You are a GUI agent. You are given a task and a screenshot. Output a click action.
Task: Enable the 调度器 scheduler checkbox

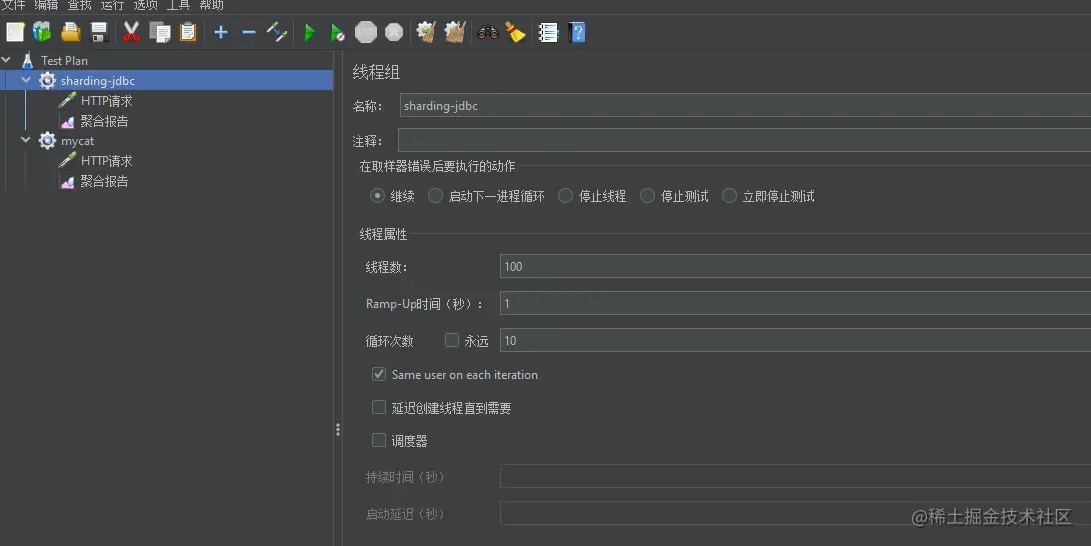click(x=379, y=440)
